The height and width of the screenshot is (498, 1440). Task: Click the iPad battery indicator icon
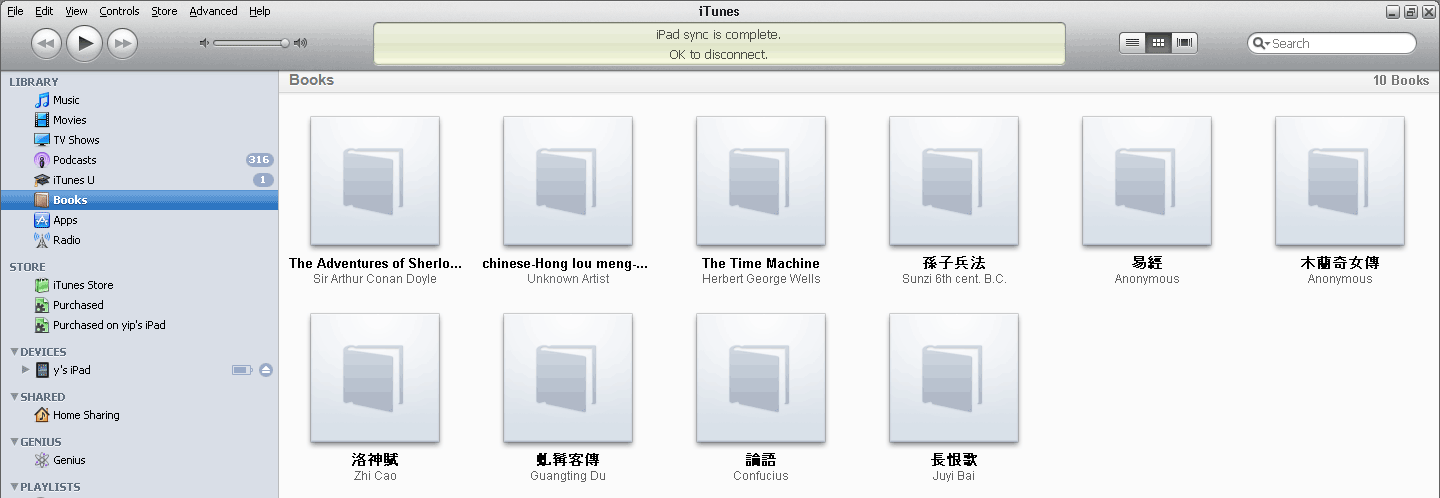(x=243, y=370)
